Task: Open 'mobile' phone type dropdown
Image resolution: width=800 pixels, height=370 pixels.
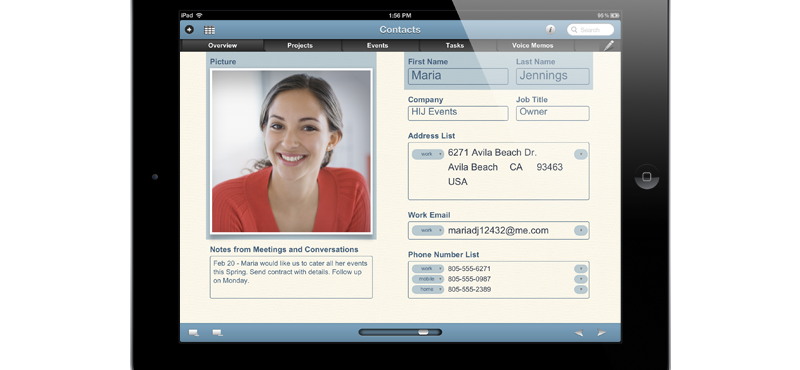Action: [428, 279]
